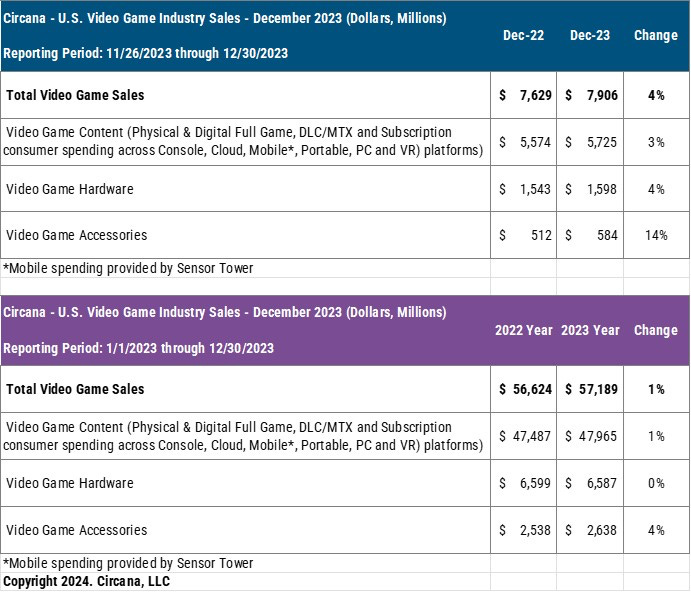Click the 14% accessories change cell

pyautogui.click(x=656, y=236)
